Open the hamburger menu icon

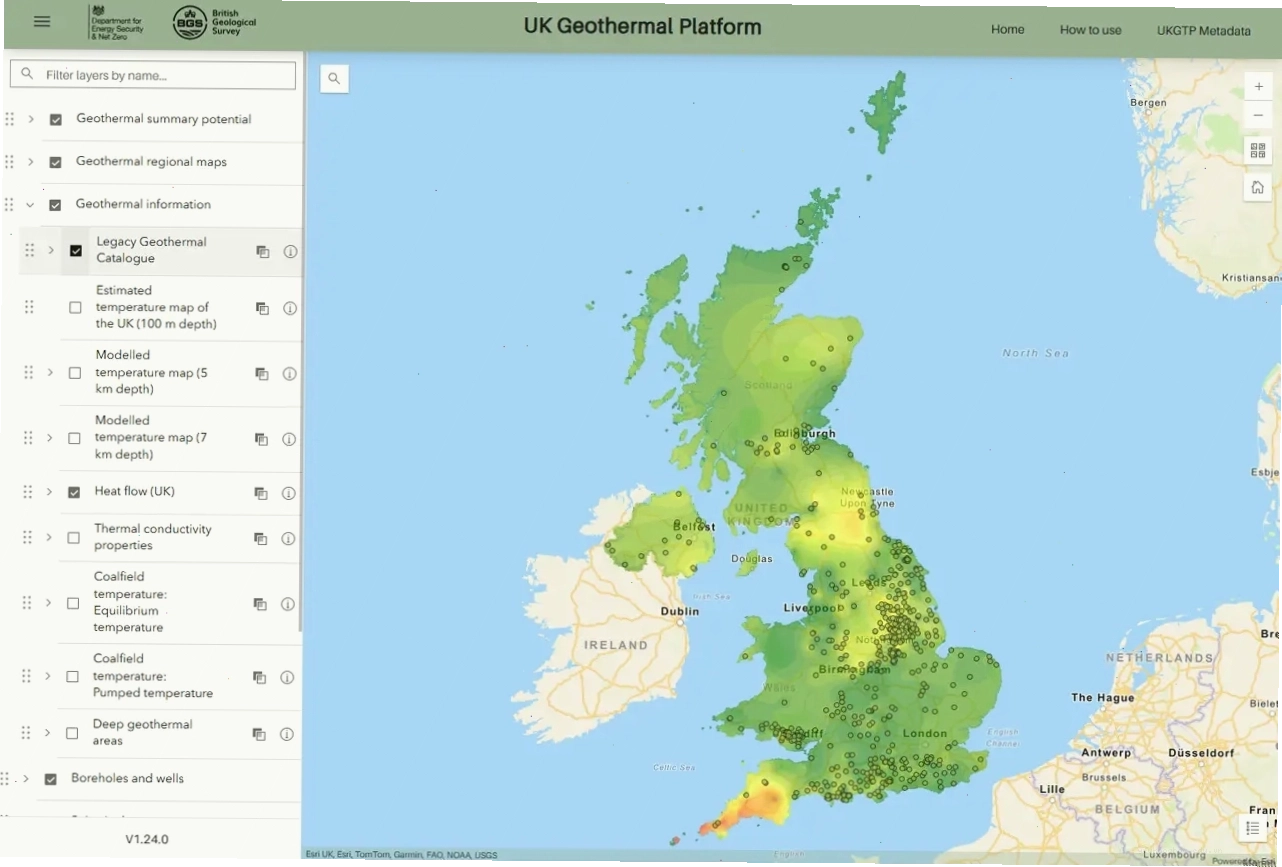(x=42, y=21)
